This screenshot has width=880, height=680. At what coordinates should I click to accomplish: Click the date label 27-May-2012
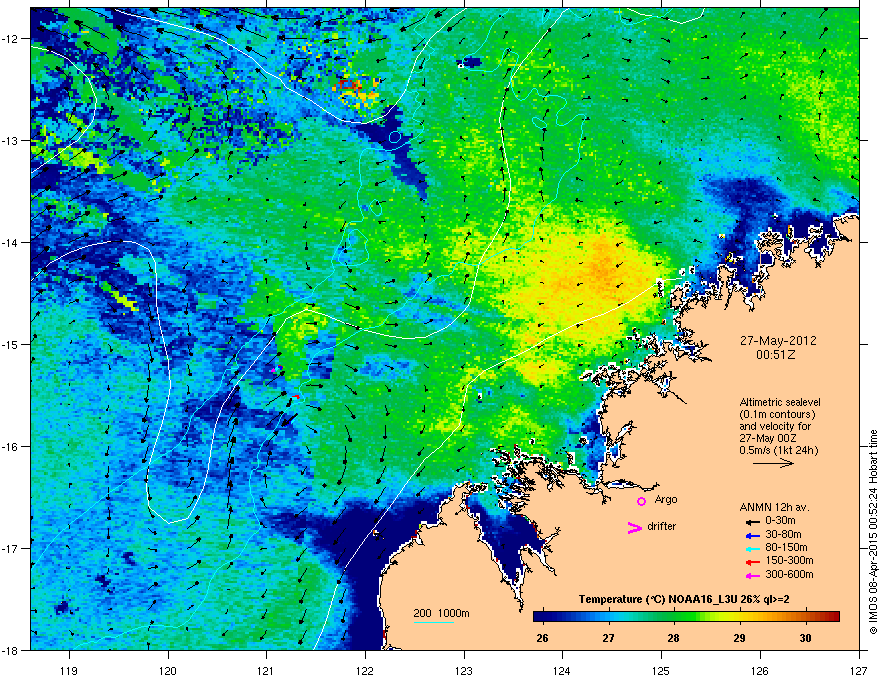777,341
